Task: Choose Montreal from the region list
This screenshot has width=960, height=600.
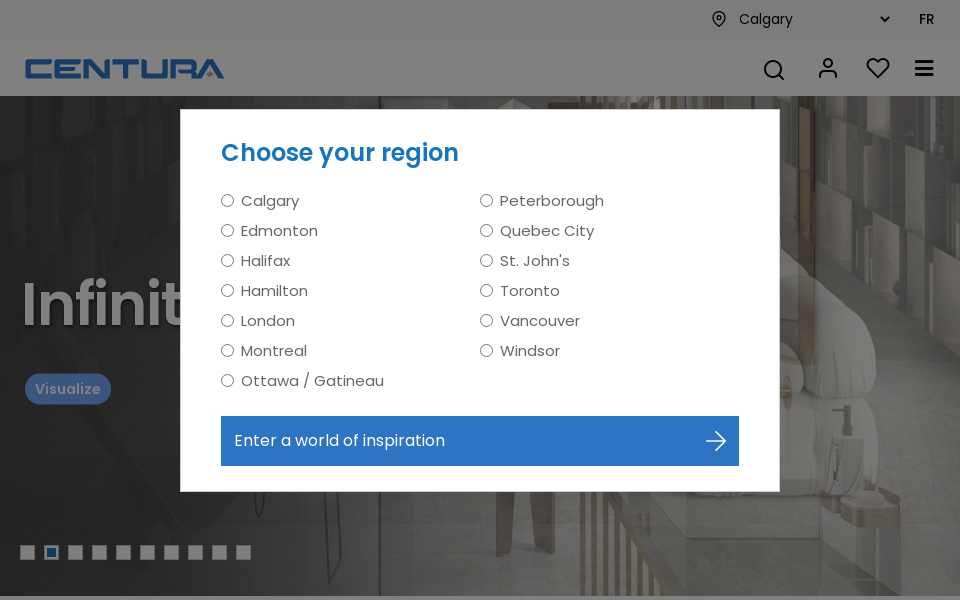Action: point(227,350)
